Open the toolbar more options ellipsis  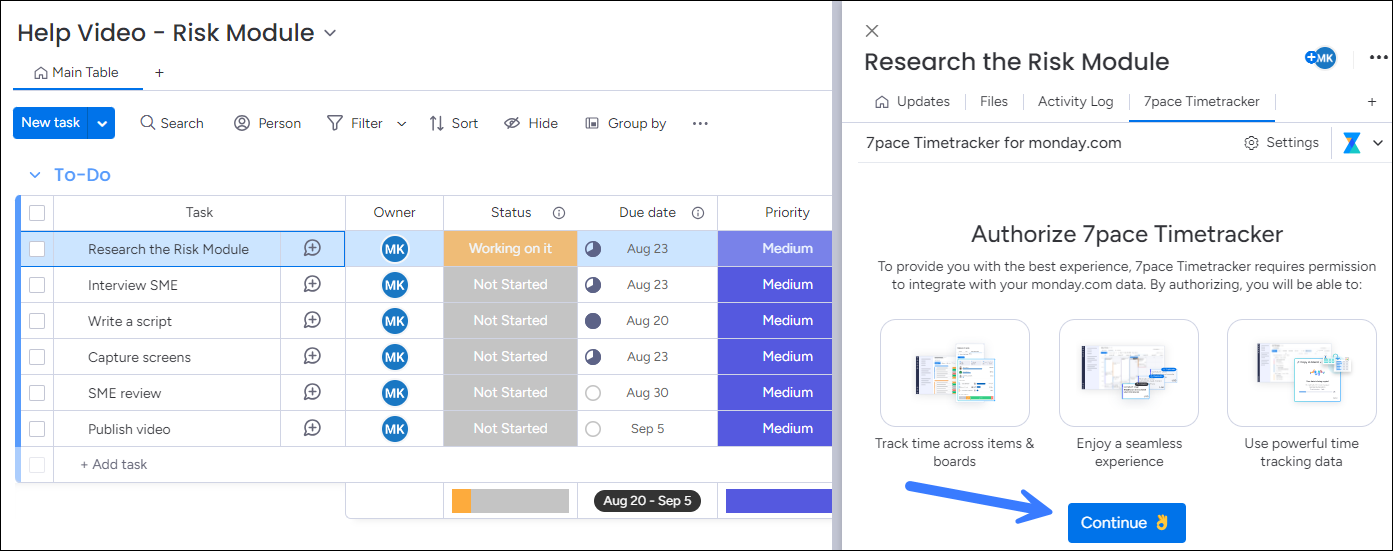click(x=700, y=123)
